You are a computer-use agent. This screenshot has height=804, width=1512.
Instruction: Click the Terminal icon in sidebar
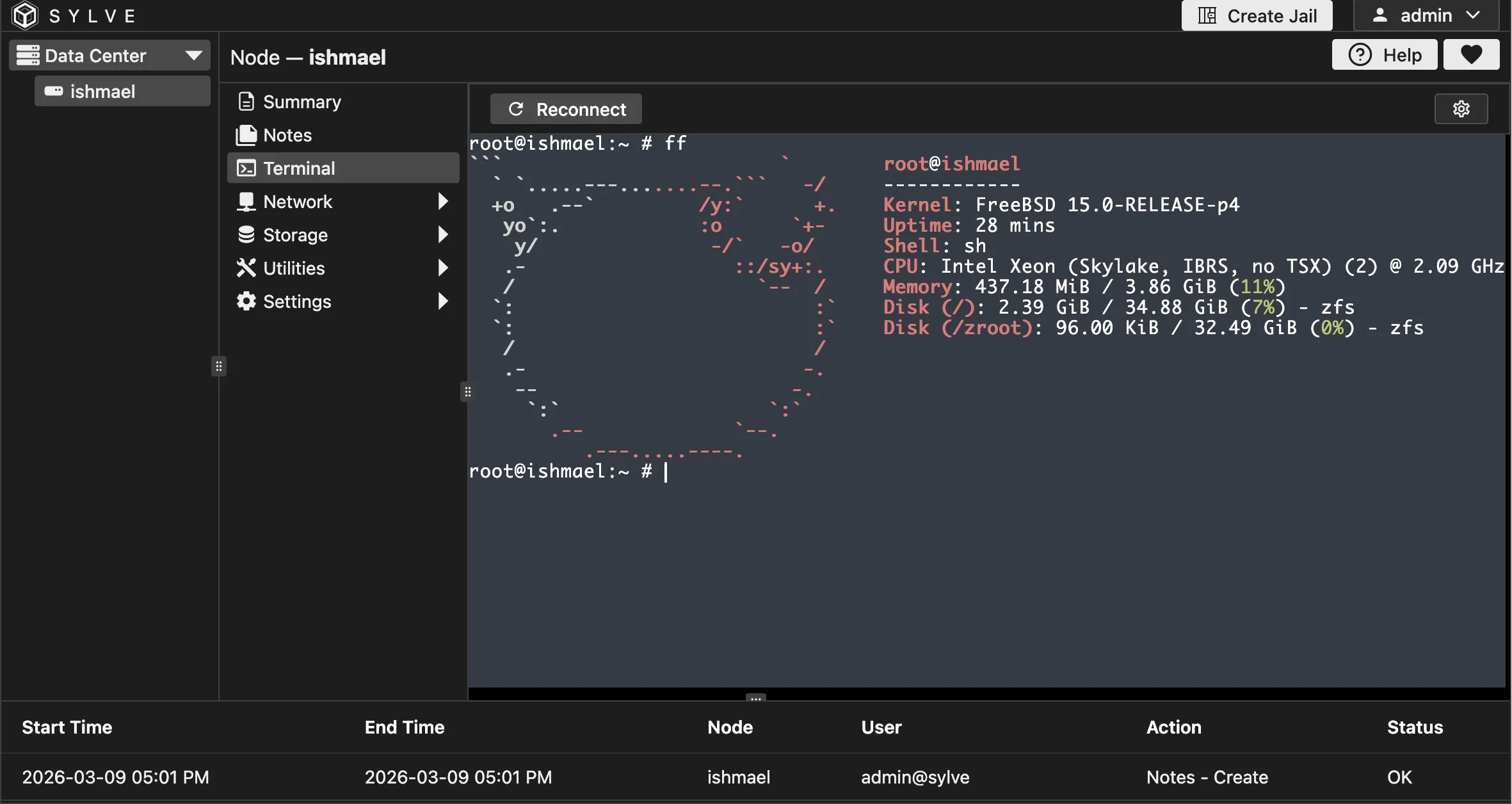(246, 168)
